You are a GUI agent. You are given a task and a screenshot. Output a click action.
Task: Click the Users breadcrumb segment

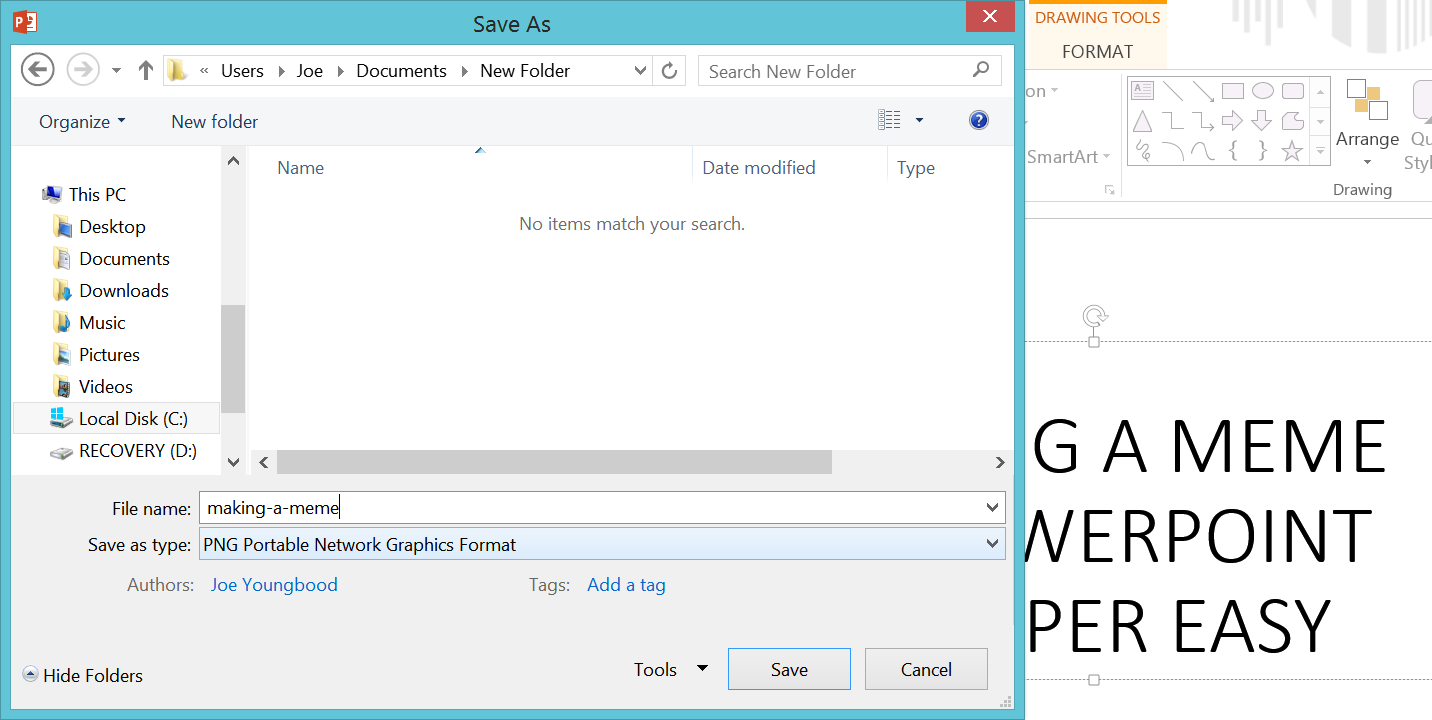coord(242,71)
